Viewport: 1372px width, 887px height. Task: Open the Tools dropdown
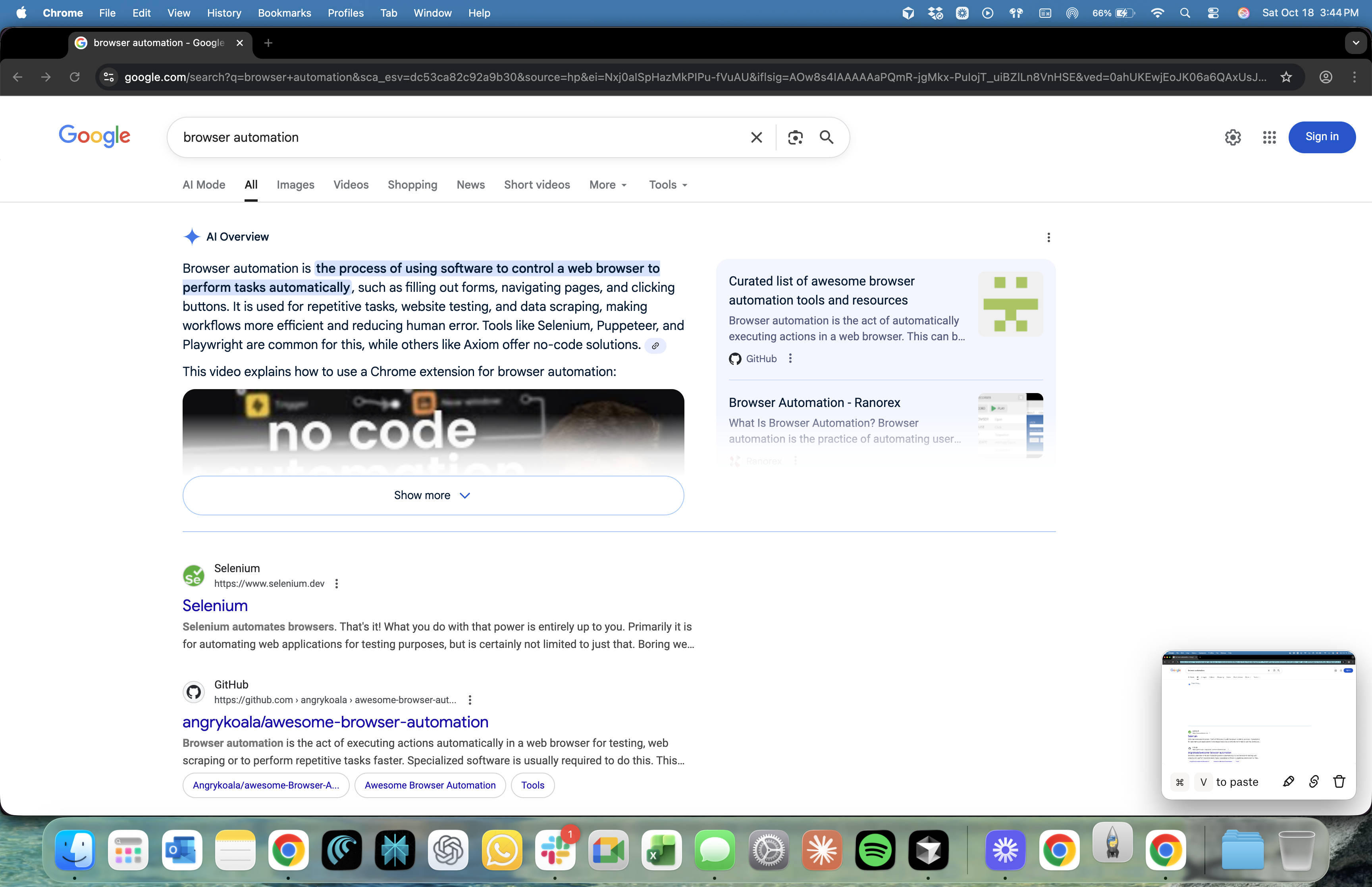668,185
